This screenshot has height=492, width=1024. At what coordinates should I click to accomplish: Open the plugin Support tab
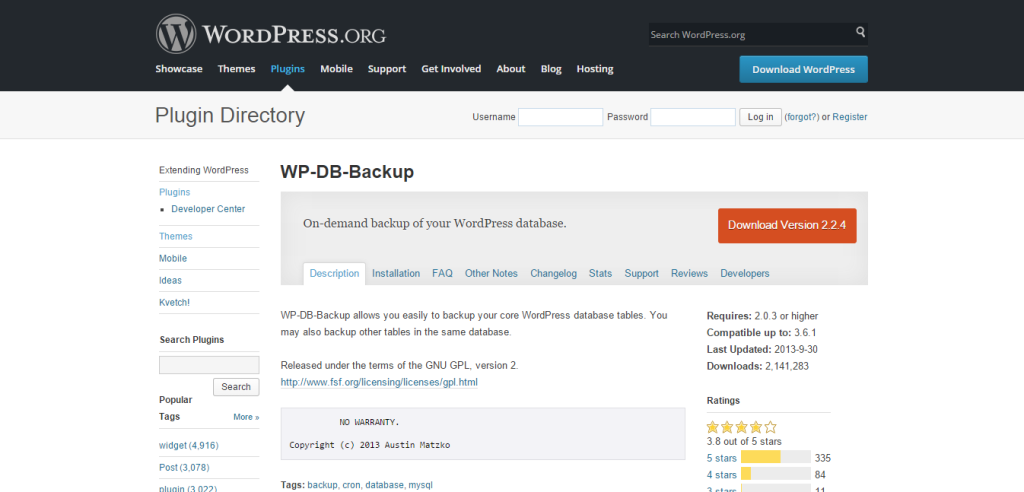(641, 274)
